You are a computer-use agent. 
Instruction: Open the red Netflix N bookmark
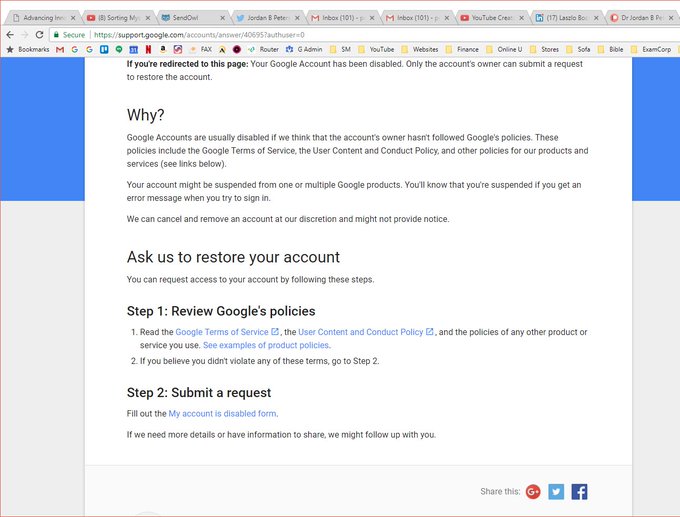[148, 49]
